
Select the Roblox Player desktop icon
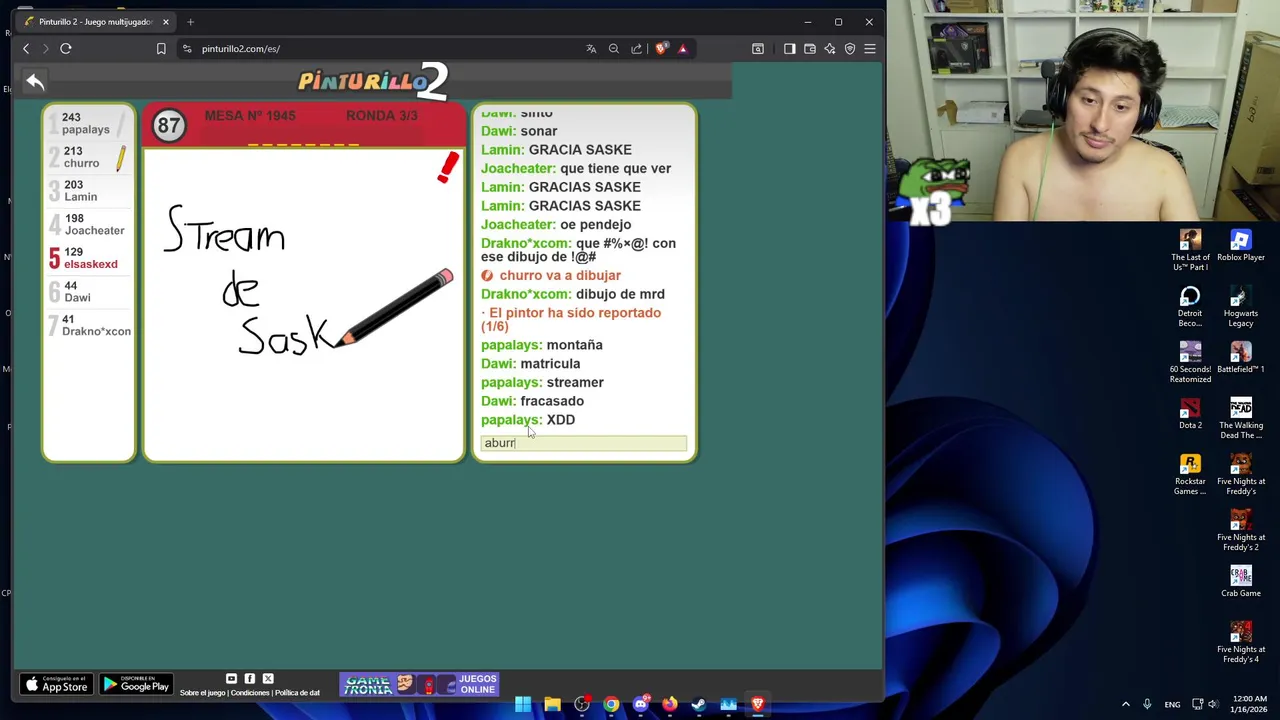(x=1241, y=246)
